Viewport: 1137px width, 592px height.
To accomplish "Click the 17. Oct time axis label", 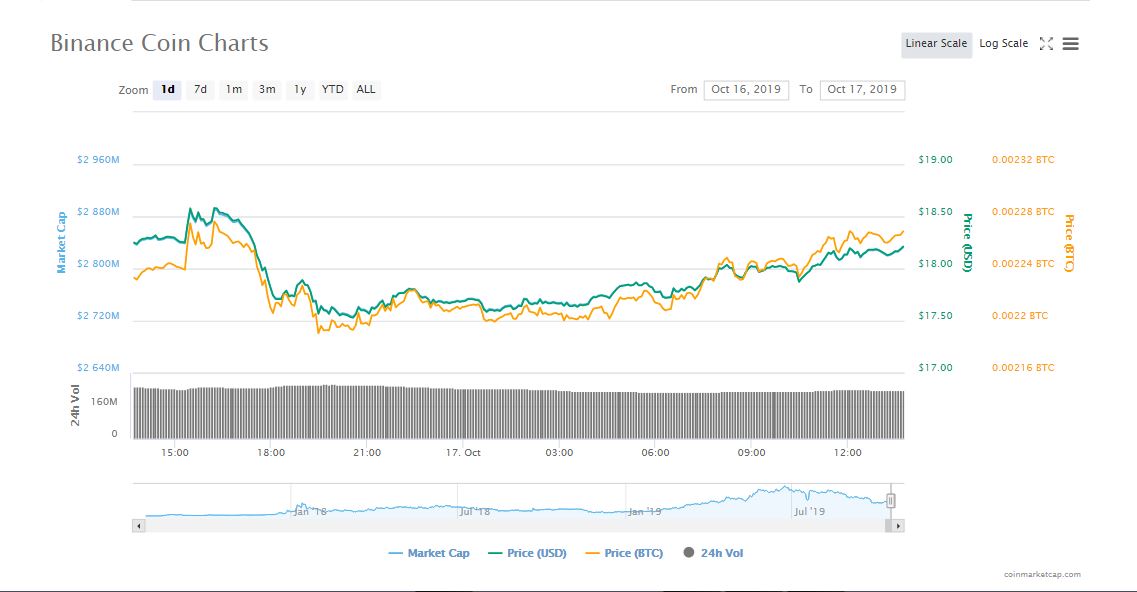I will pos(463,453).
